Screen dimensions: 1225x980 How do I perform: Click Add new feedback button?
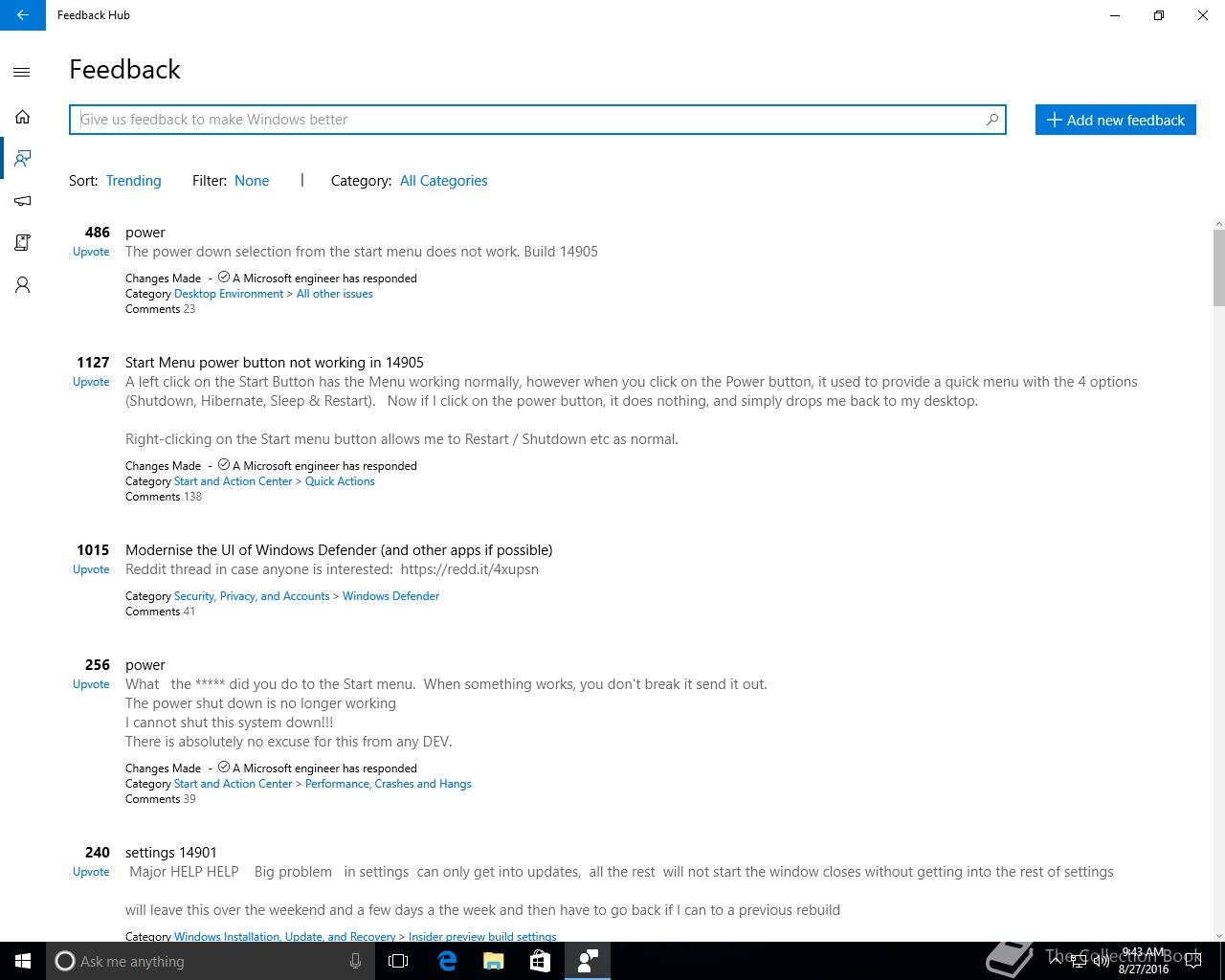pyautogui.click(x=1116, y=120)
